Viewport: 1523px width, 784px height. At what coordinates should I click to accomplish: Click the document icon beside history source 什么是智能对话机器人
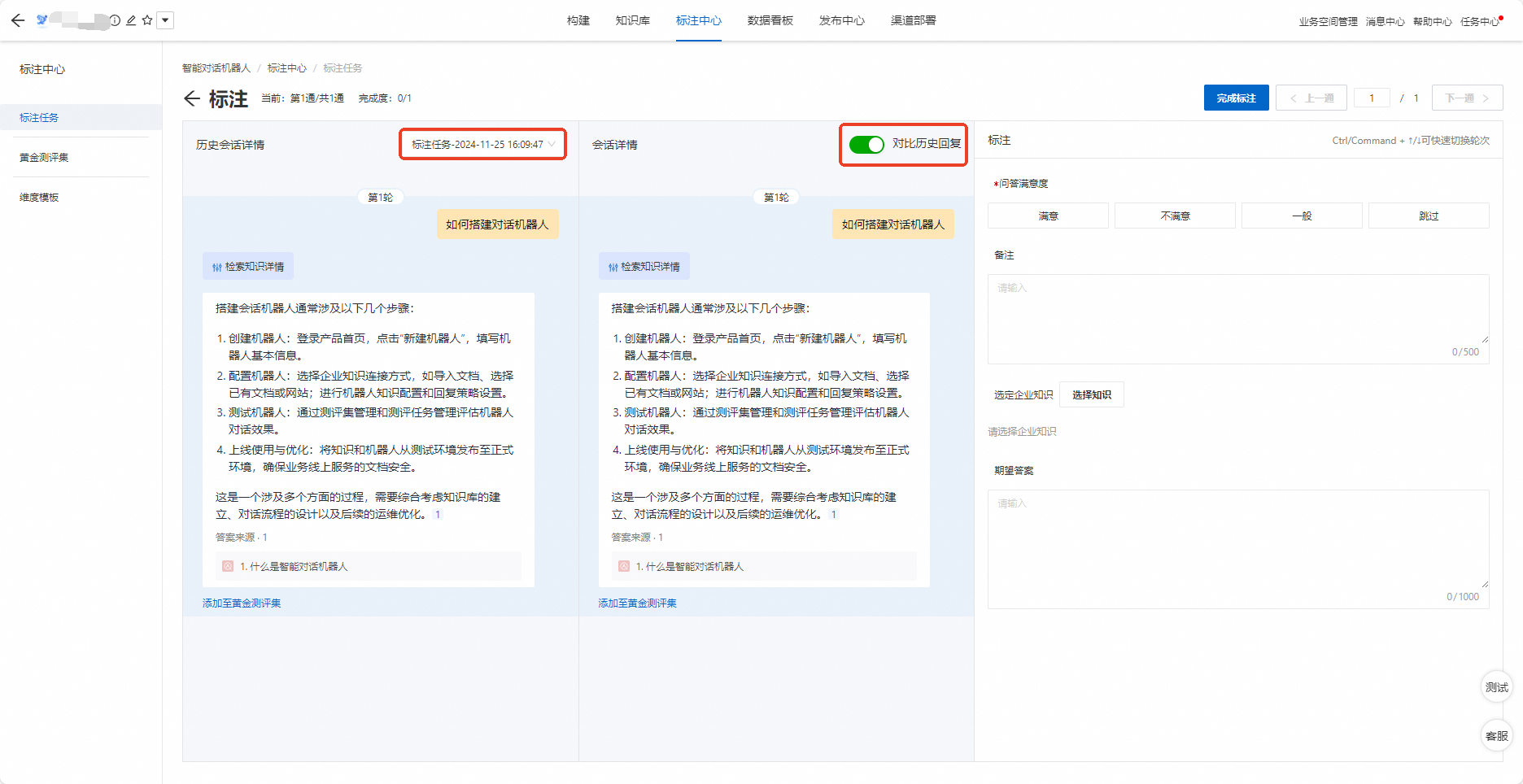click(228, 566)
